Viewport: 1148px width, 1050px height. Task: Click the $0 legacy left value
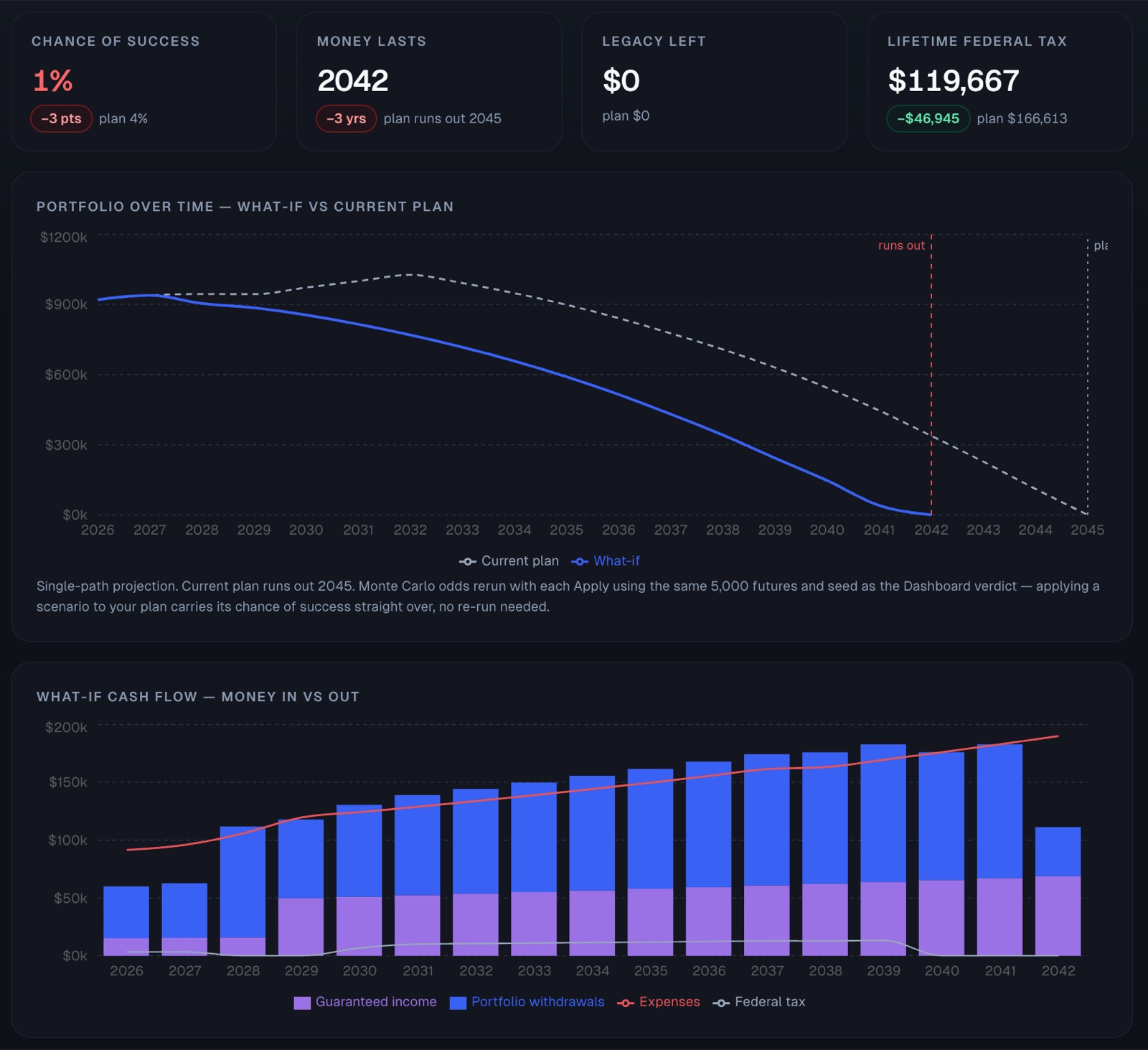click(x=621, y=80)
